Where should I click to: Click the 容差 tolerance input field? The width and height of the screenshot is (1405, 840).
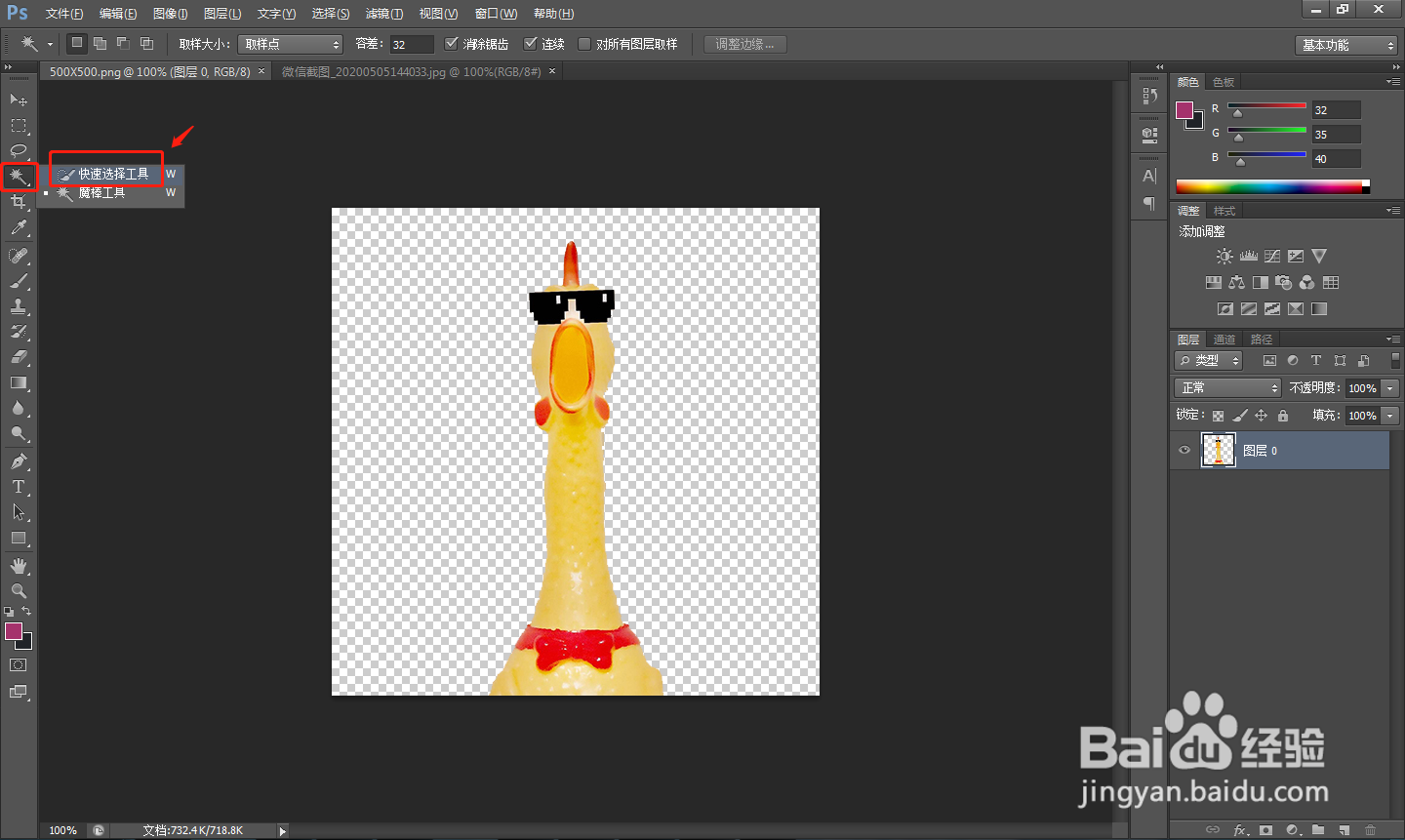point(412,44)
